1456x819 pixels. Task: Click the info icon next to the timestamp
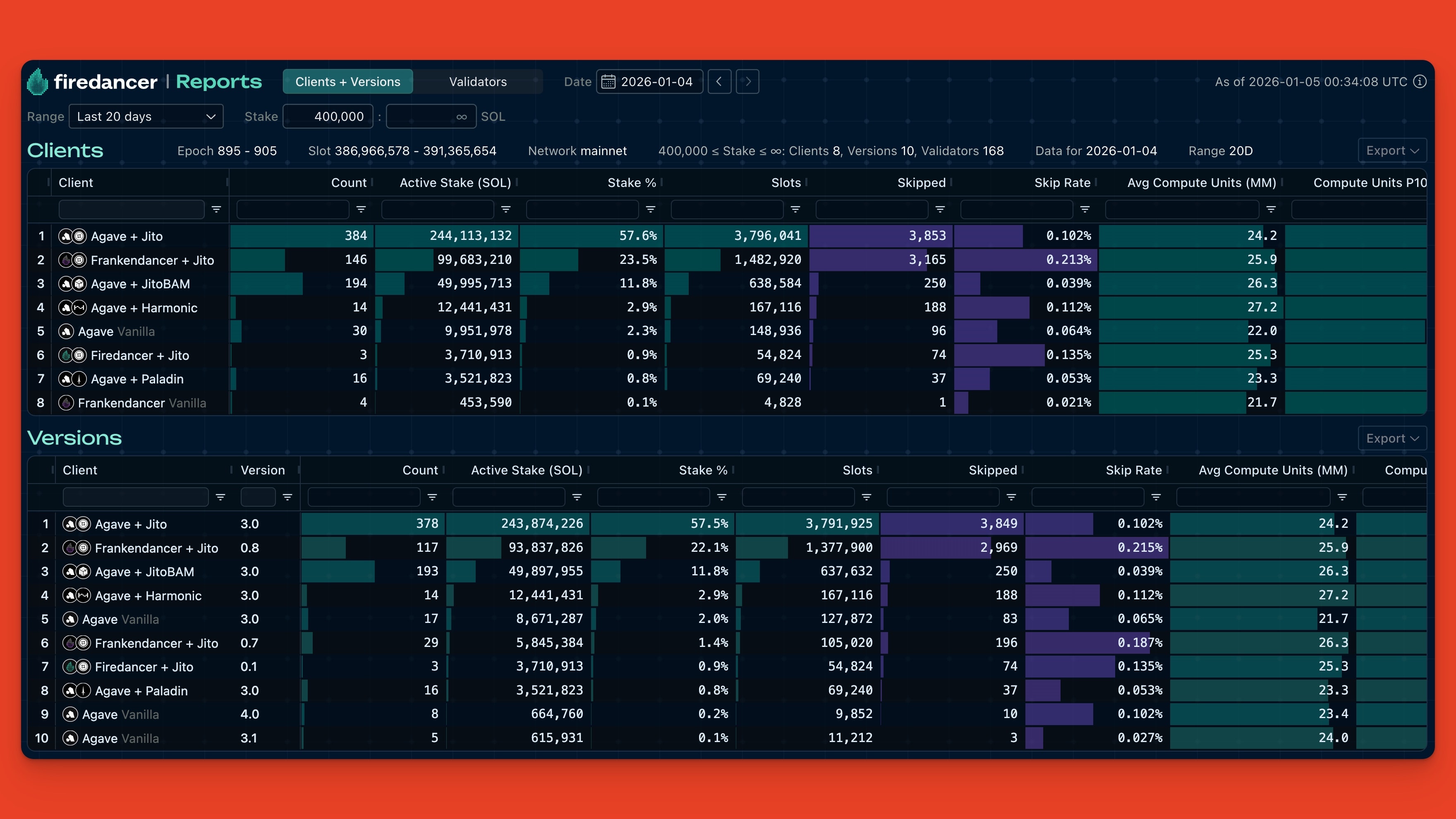click(x=1419, y=81)
